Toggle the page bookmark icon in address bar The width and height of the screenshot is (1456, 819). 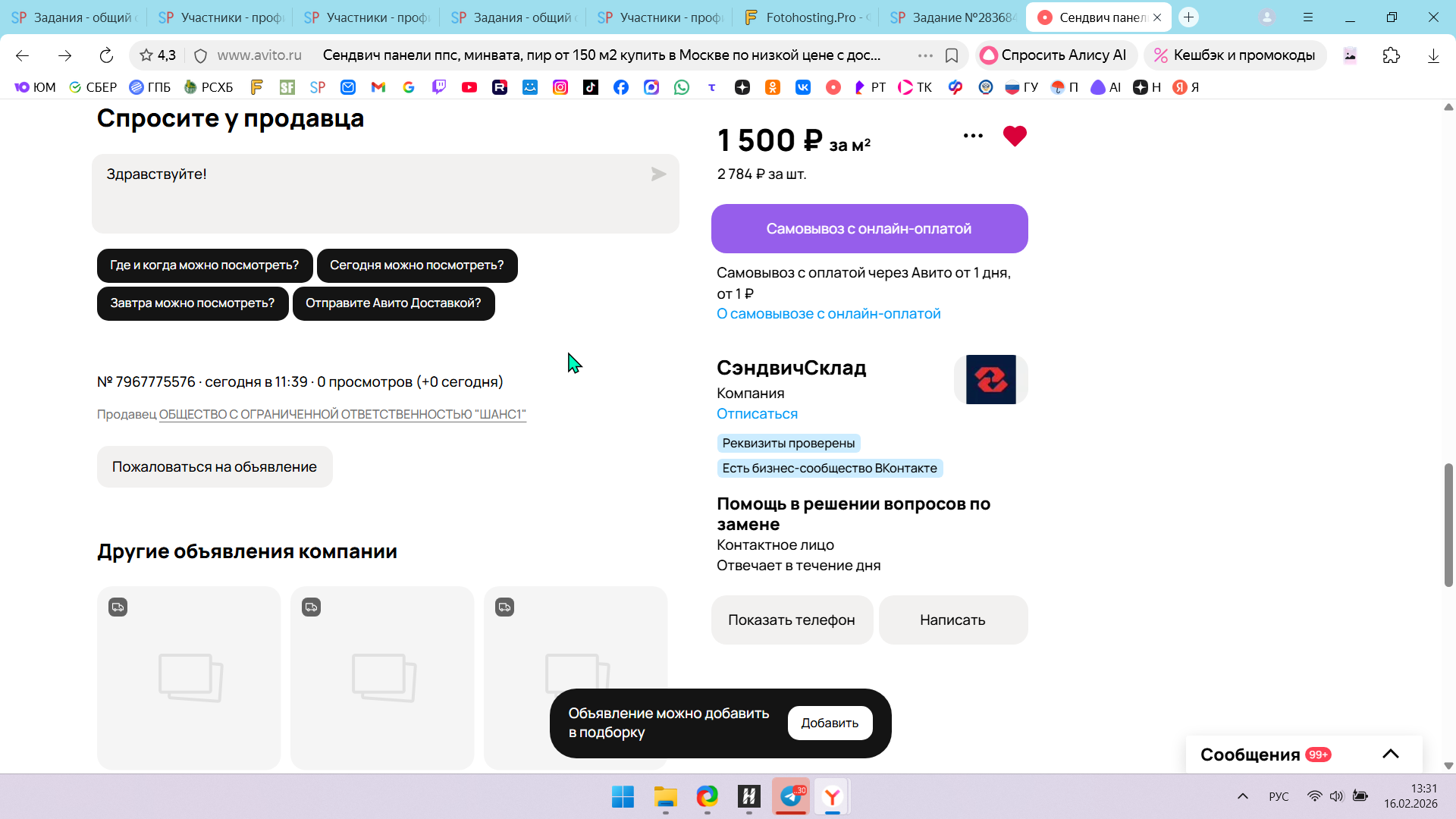coord(952,55)
